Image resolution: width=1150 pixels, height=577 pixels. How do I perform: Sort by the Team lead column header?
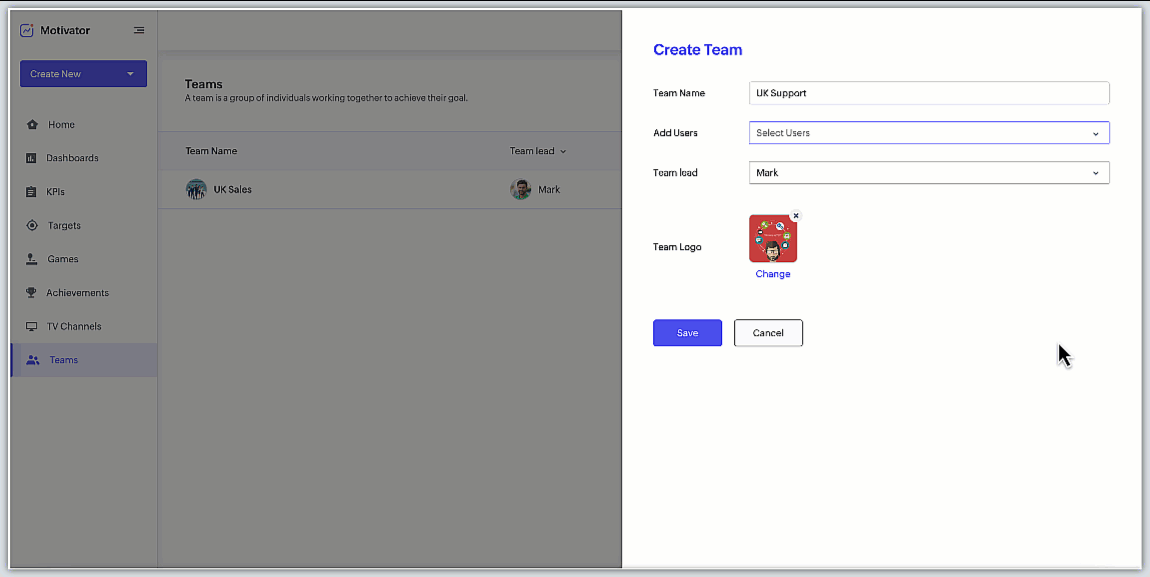click(537, 151)
